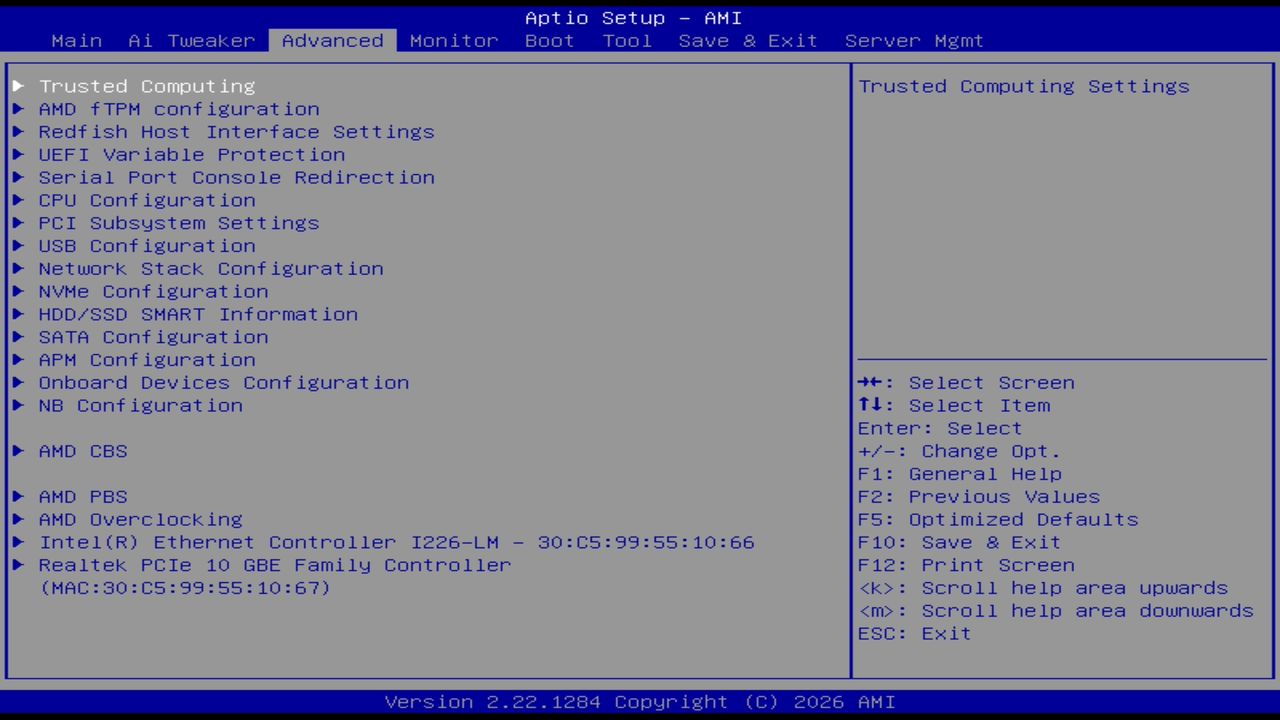Screen dimensions: 1280x720
Task: Click the F10: Save & Exit hint
Action: coord(959,542)
